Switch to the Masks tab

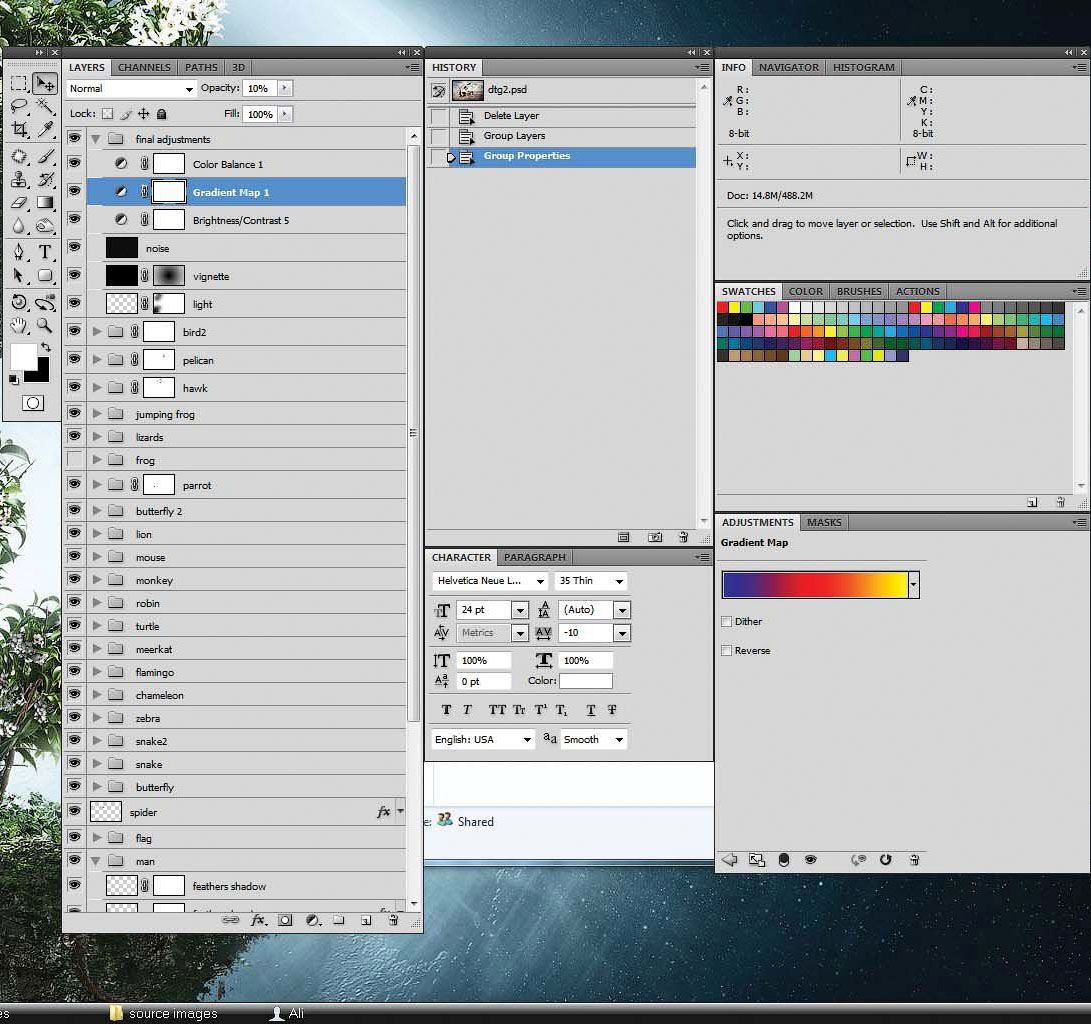pos(824,522)
